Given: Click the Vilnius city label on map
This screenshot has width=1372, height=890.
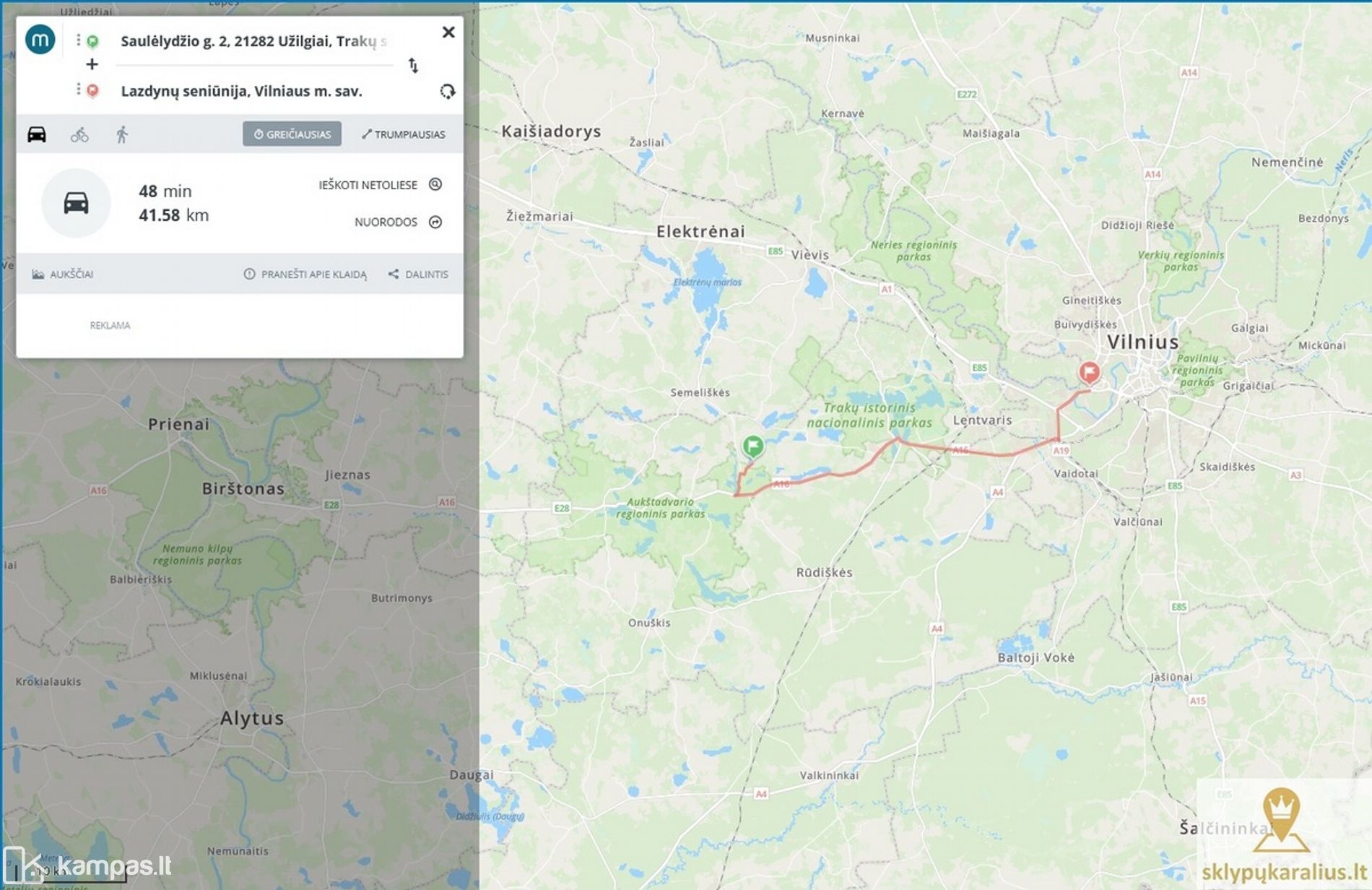Looking at the screenshot, I should [1142, 342].
